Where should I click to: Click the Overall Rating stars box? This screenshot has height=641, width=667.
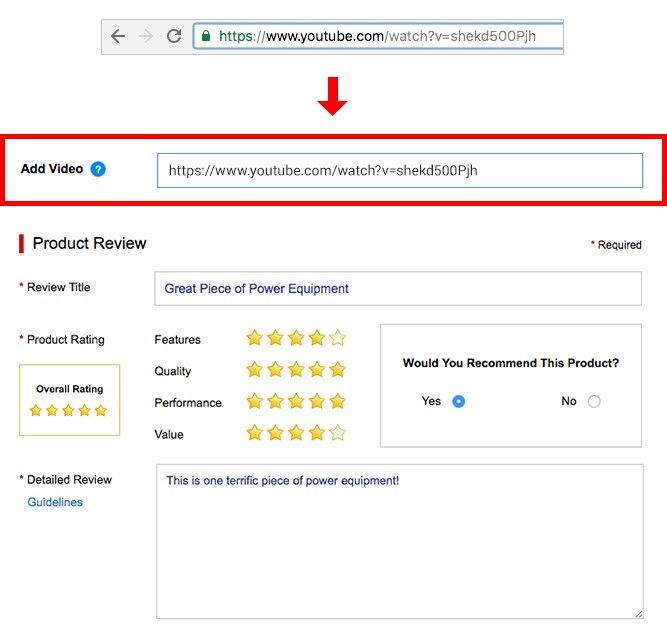coord(69,400)
